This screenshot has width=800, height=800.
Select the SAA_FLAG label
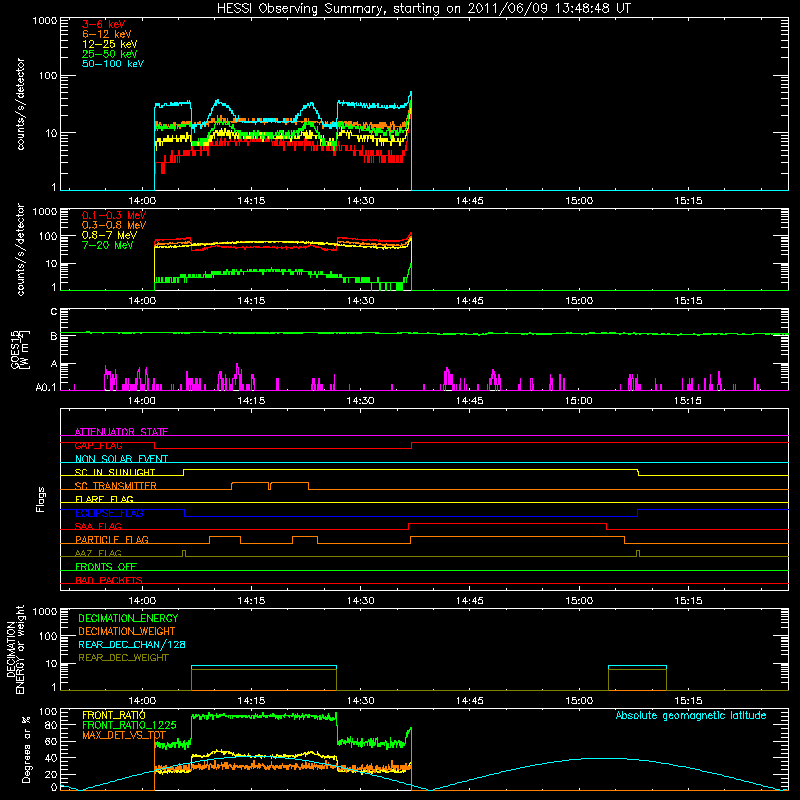pyautogui.click(x=98, y=526)
